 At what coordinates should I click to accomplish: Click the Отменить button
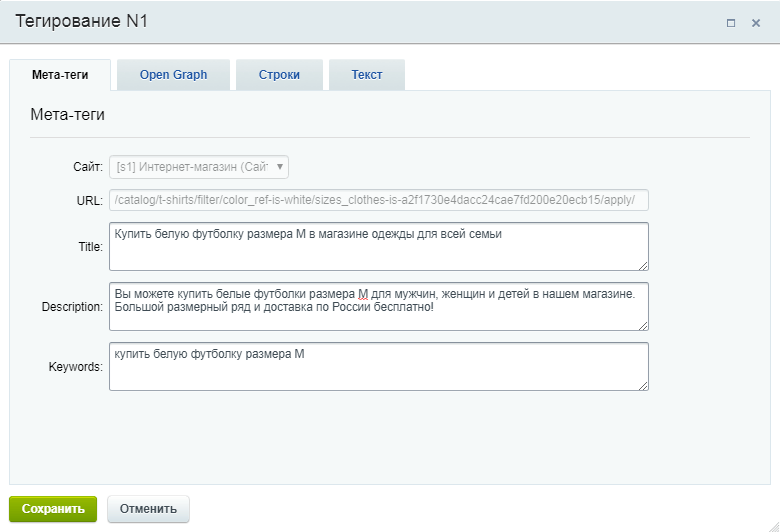click(x=148, y=509)
